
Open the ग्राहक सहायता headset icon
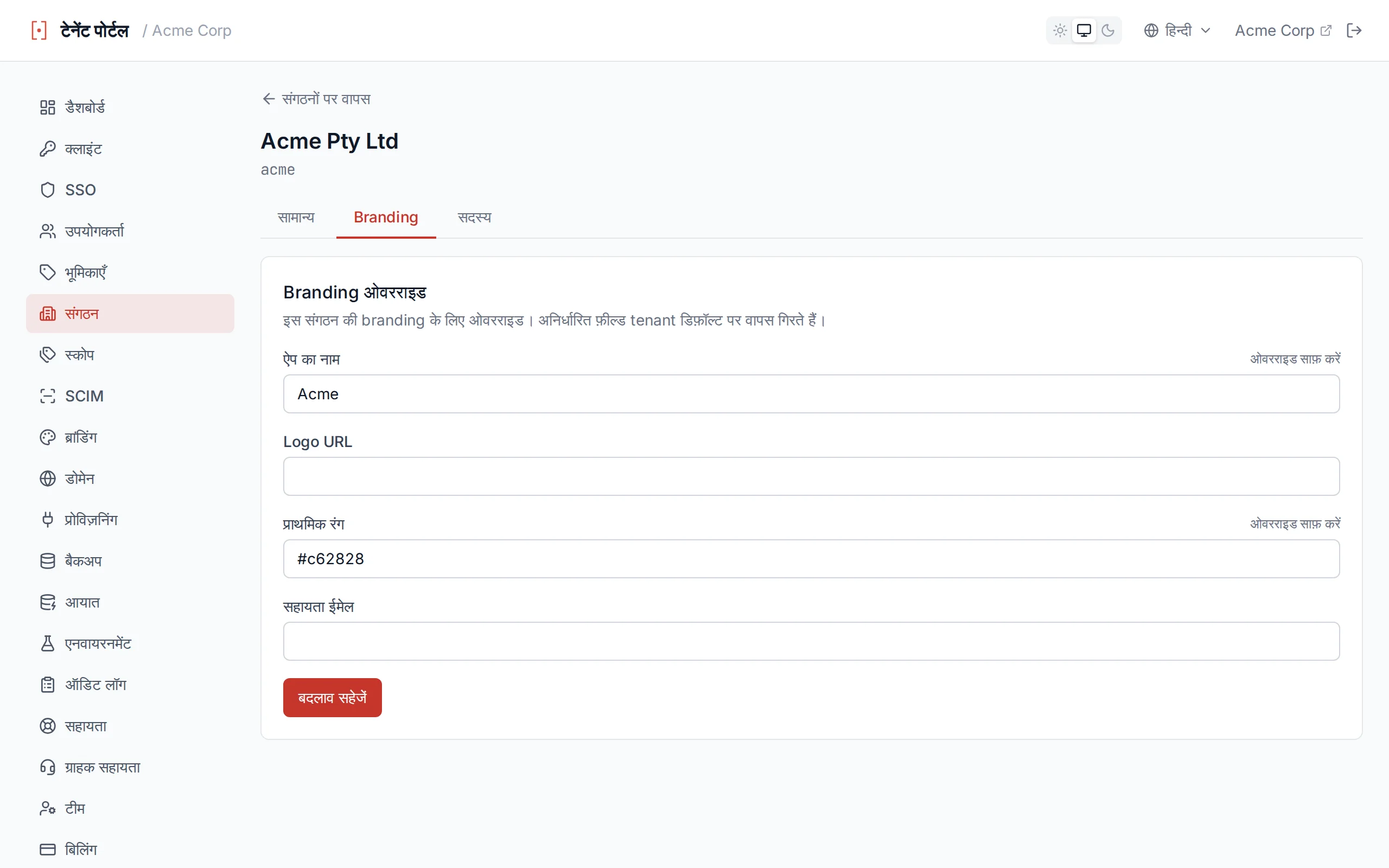pos(48,768)
